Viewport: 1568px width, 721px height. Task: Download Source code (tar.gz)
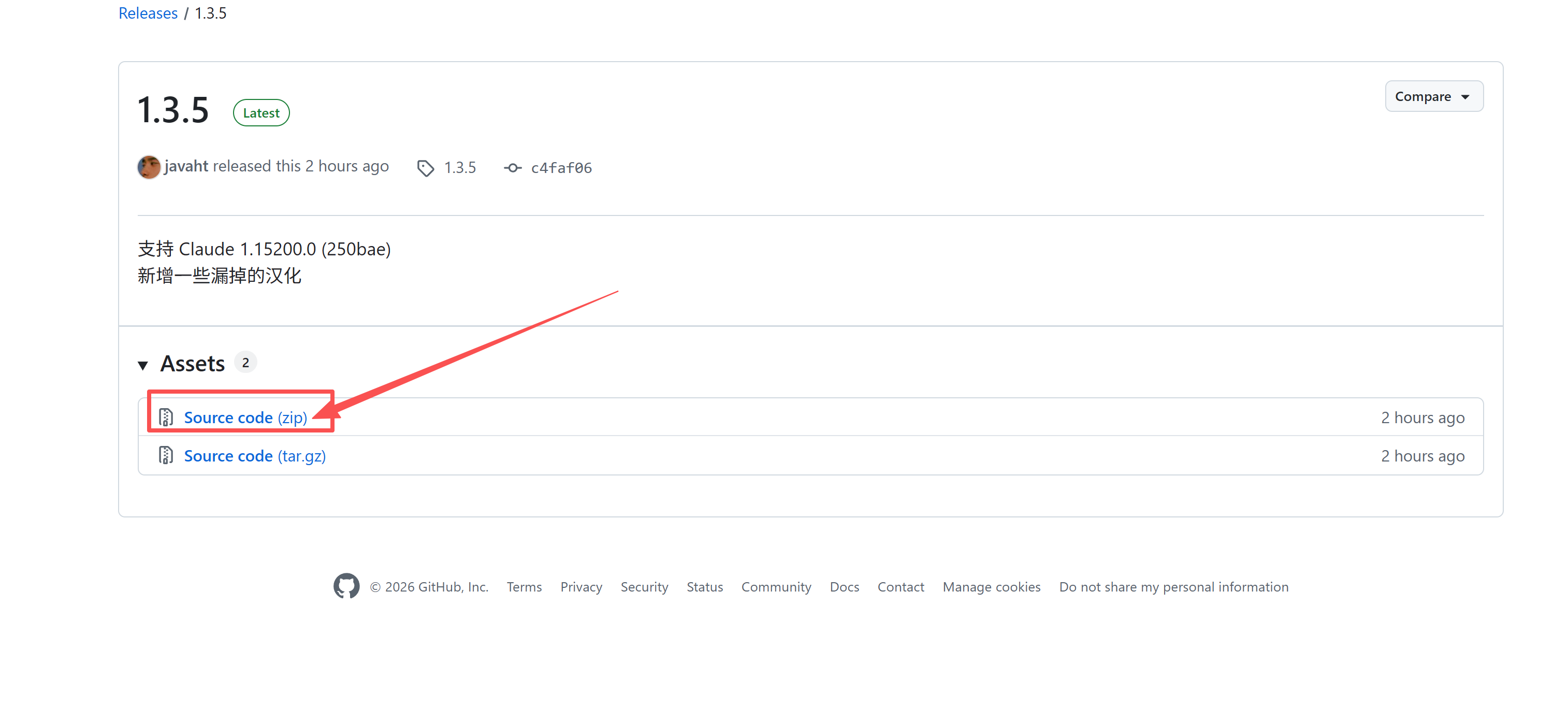pos(254,456)
